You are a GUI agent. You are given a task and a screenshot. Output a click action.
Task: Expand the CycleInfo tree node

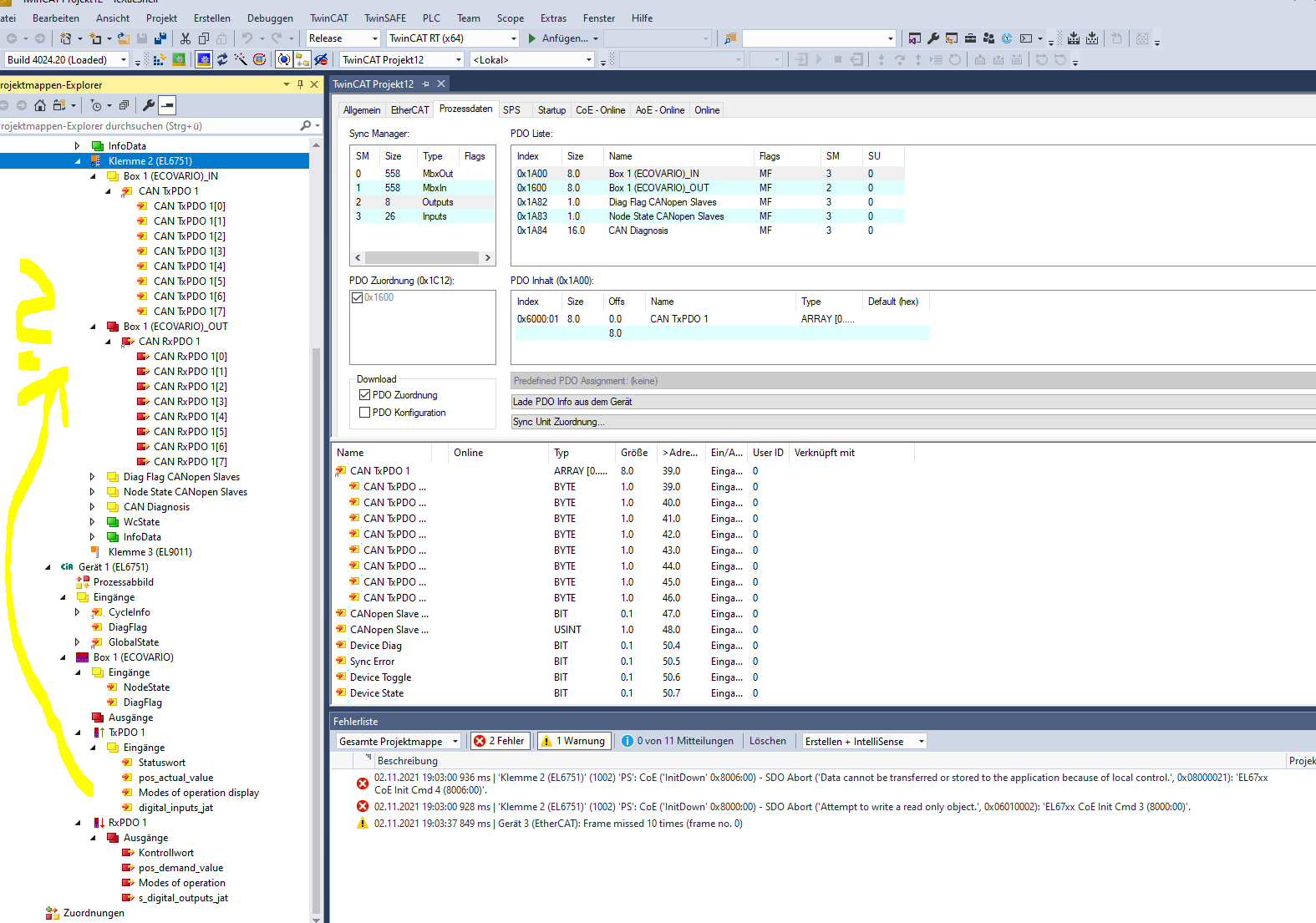tap(78, 612)
